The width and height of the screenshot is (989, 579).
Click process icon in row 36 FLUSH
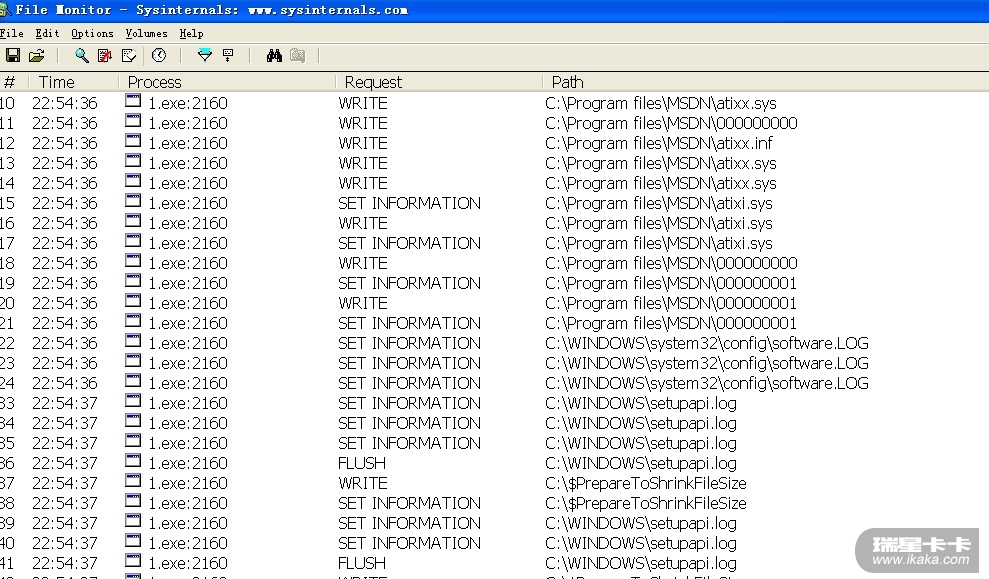(x=133, y=460)
